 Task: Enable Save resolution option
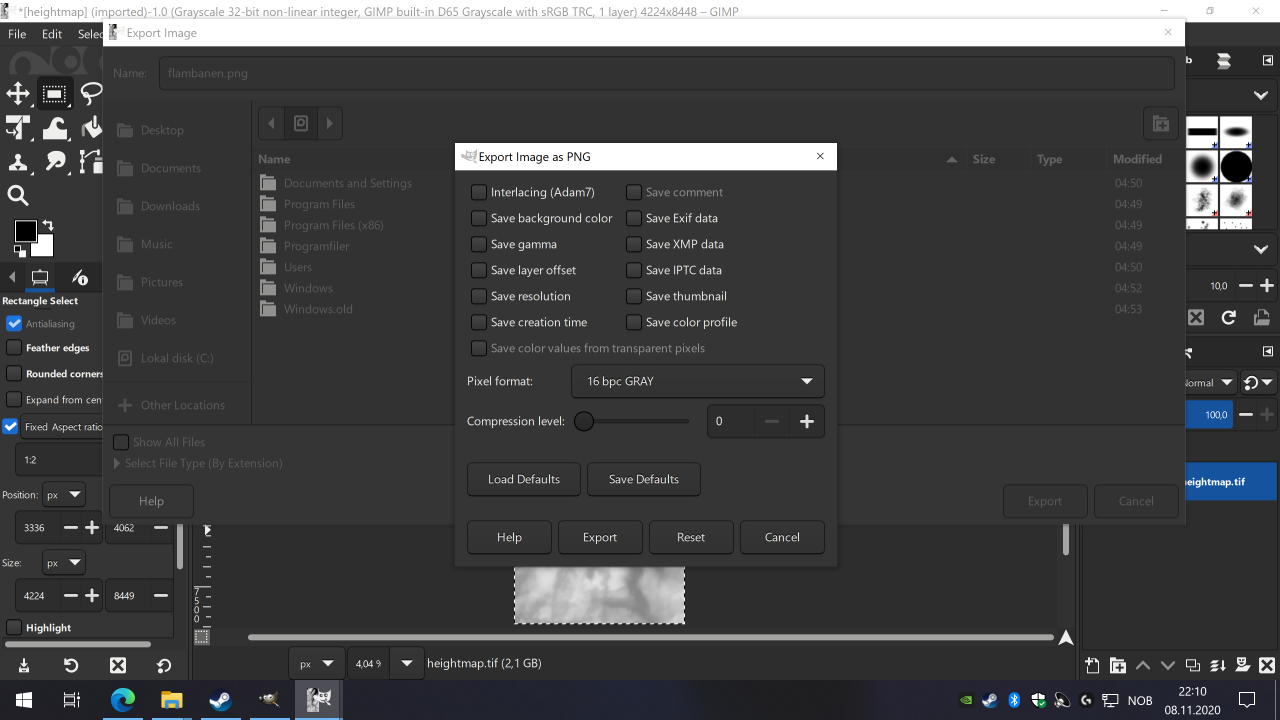coord(479,296)
